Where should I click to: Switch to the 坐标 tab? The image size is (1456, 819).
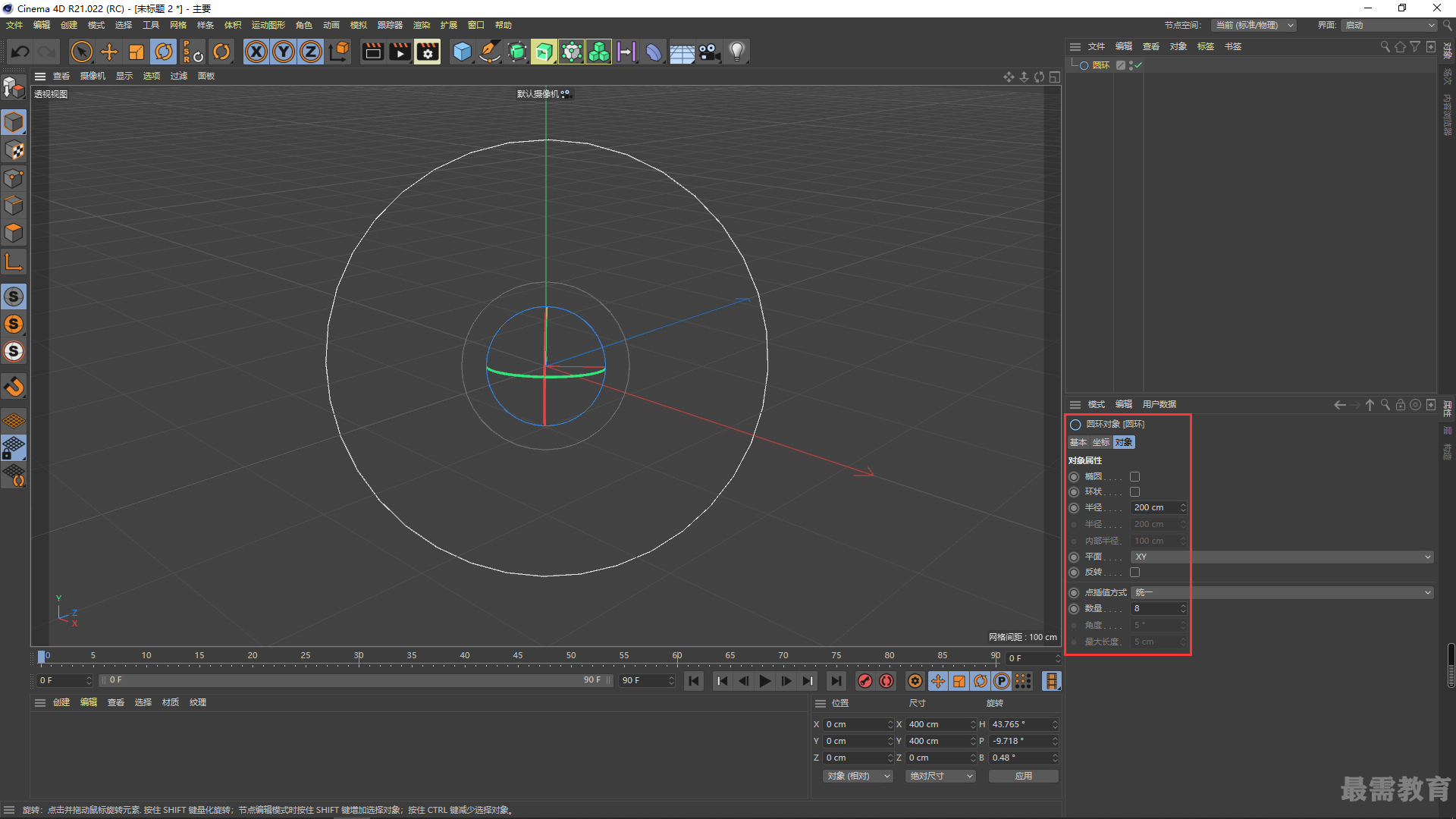(1101, 443)
